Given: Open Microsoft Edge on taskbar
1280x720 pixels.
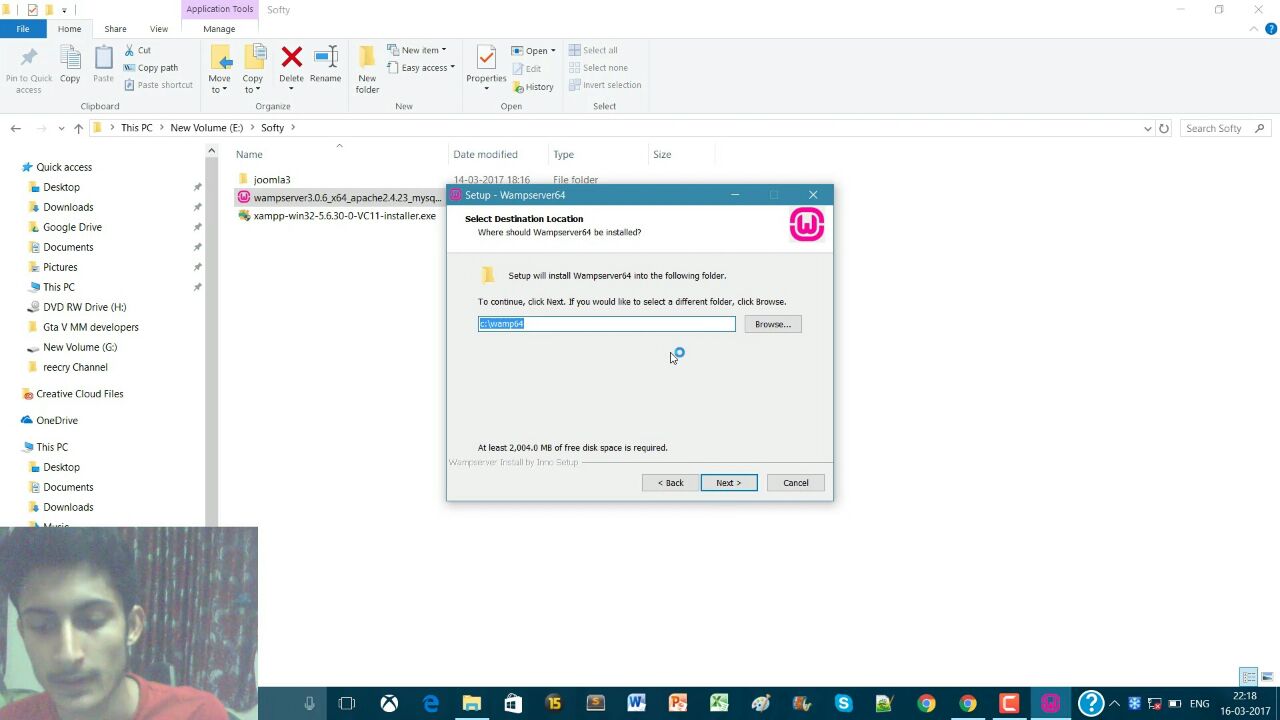Looking at the screenshot, I should [431, 704].
